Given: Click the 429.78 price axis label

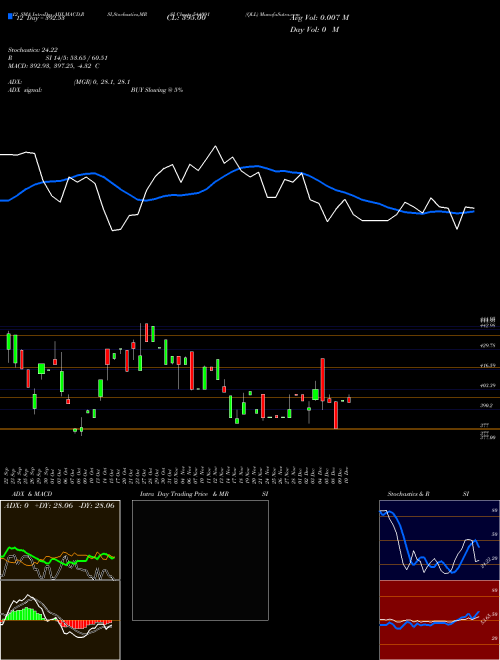Looking at the screenshot, I should [x=488, y=345].
